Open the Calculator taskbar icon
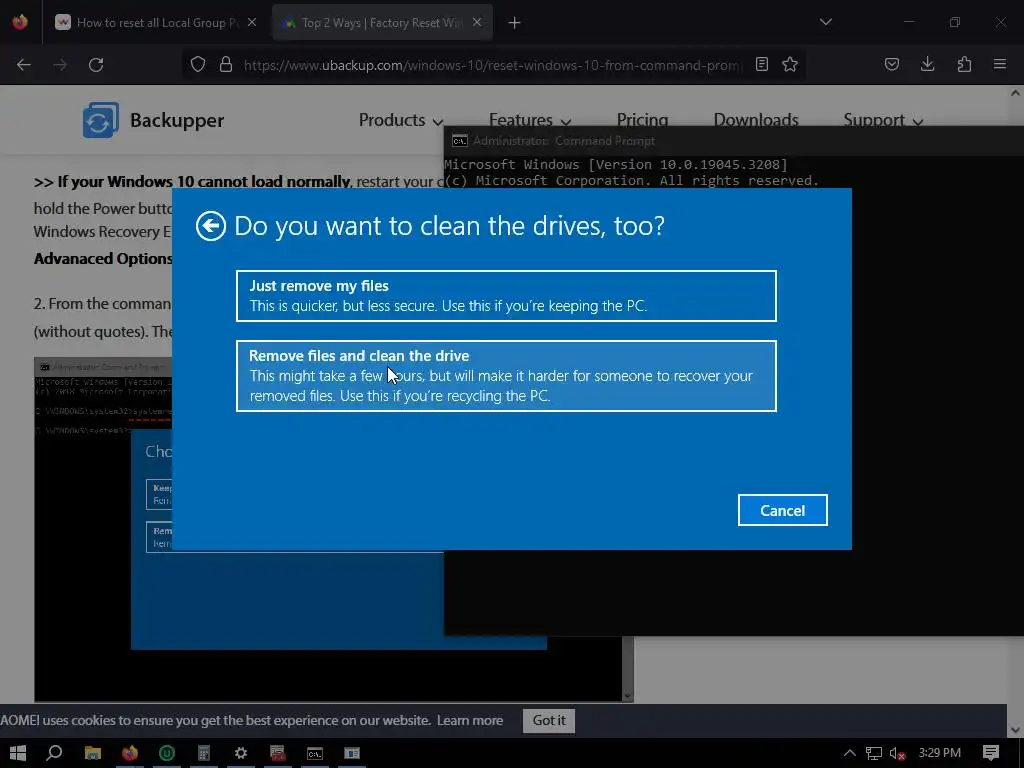 pos(204,753)
